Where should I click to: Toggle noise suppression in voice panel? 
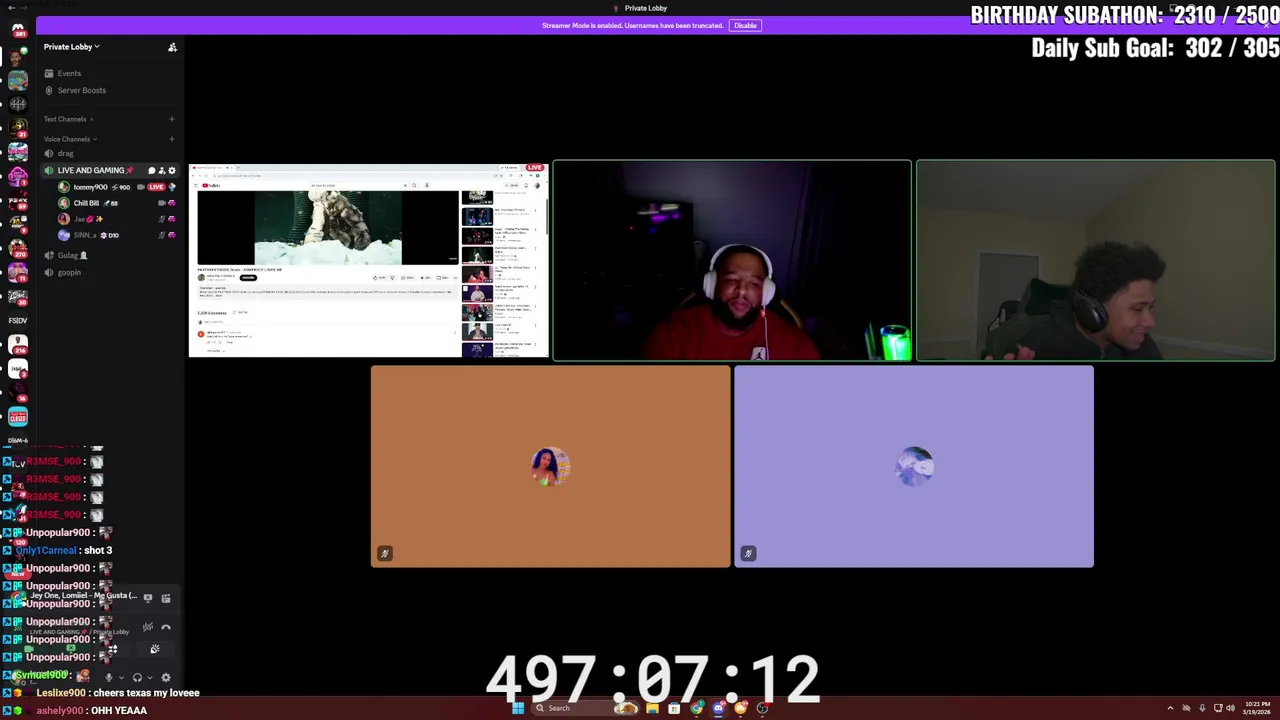click(148, 627)
